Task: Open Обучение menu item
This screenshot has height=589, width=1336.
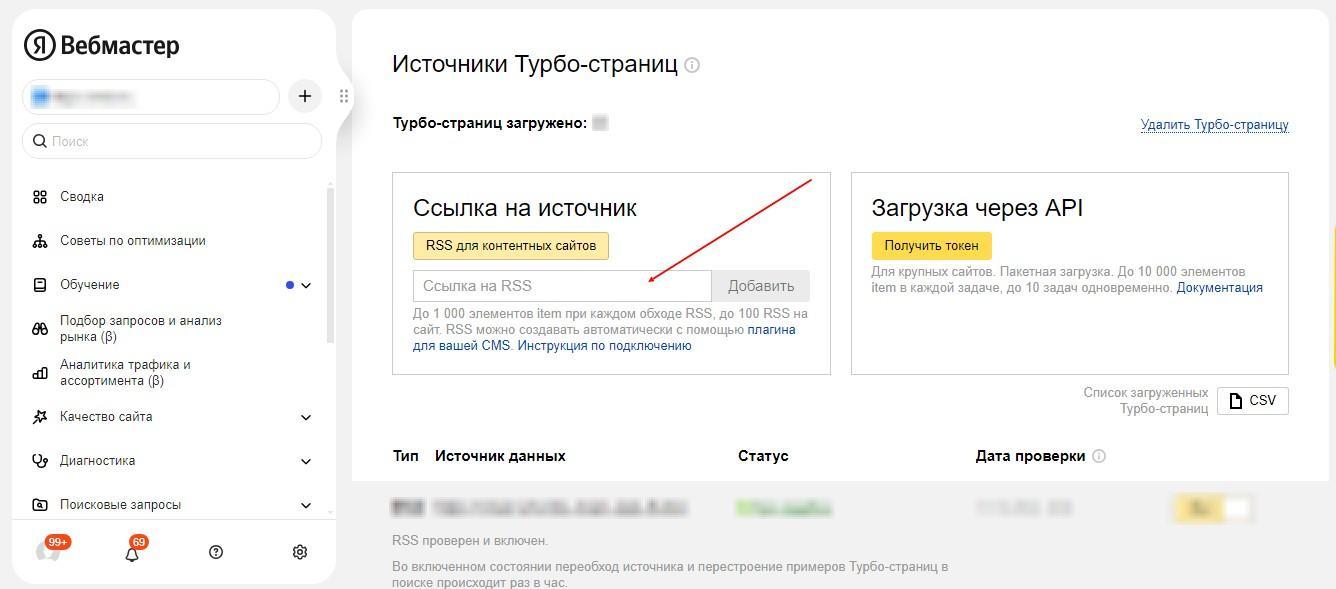Action: (x=90, y=285)
